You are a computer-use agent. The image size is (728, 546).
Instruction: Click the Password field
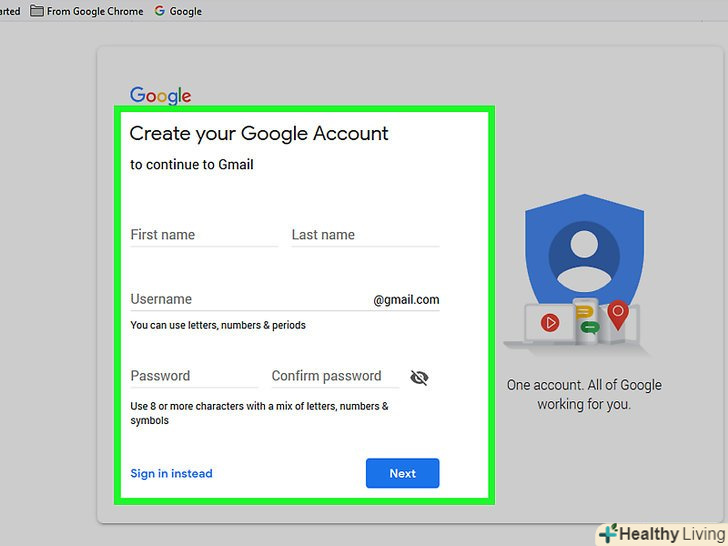pos(194,376)
